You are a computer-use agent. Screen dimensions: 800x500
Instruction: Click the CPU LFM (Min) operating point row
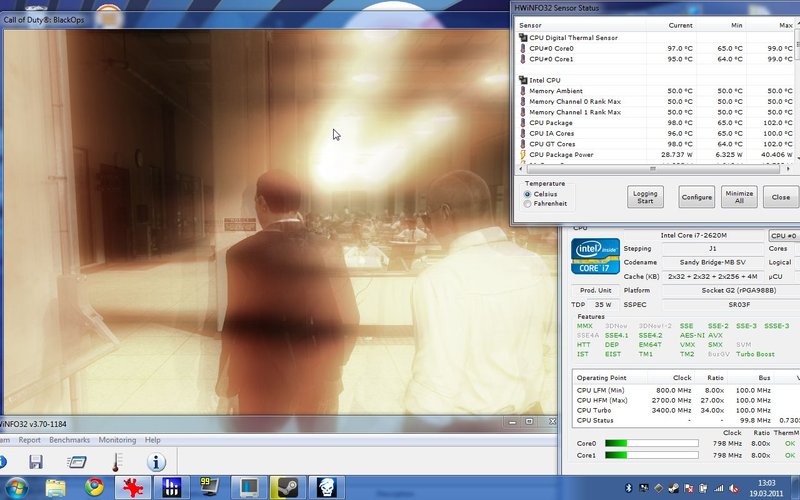point(686,390)
